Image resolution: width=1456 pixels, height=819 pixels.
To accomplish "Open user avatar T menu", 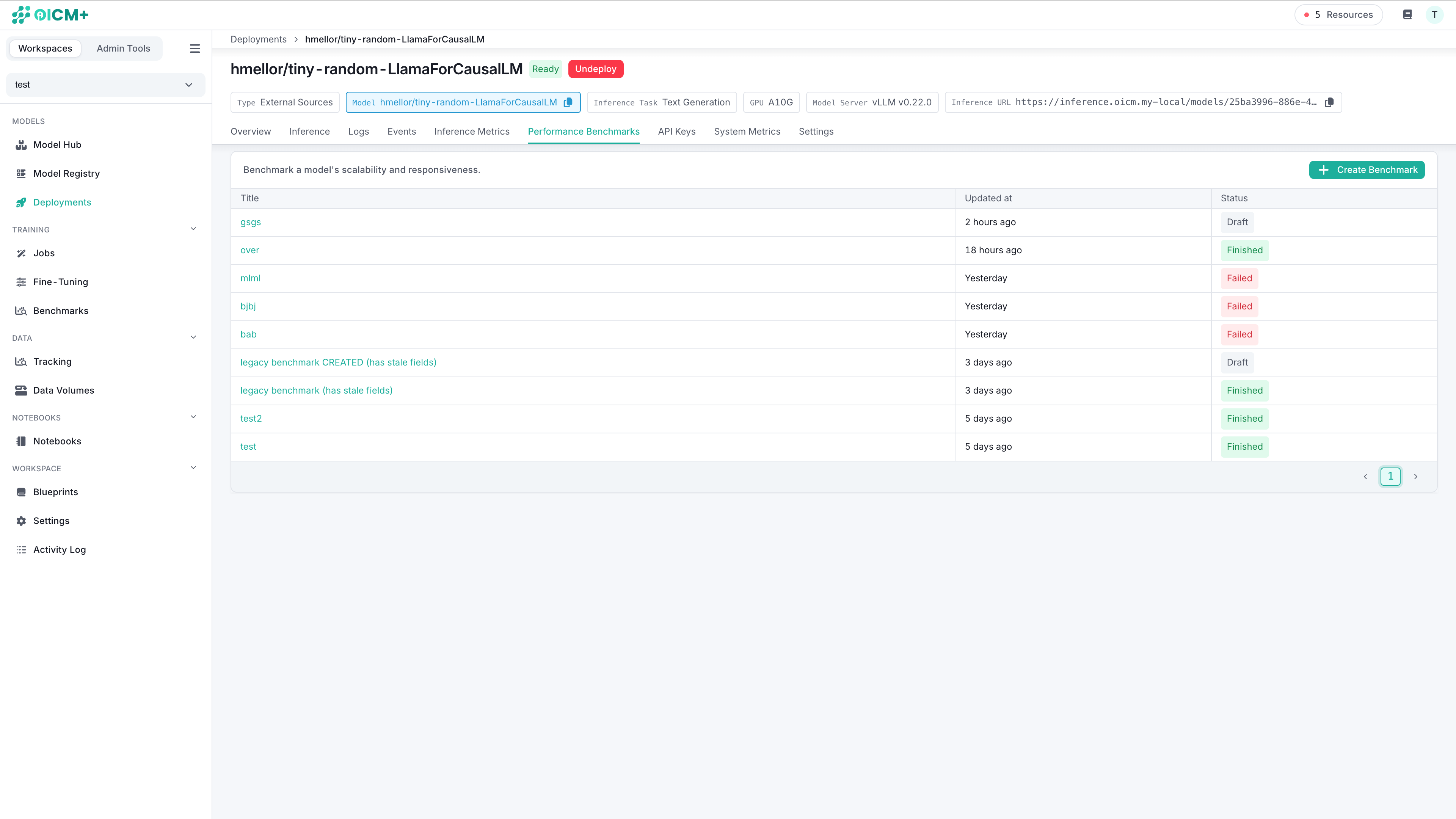I will [1434, 15].
